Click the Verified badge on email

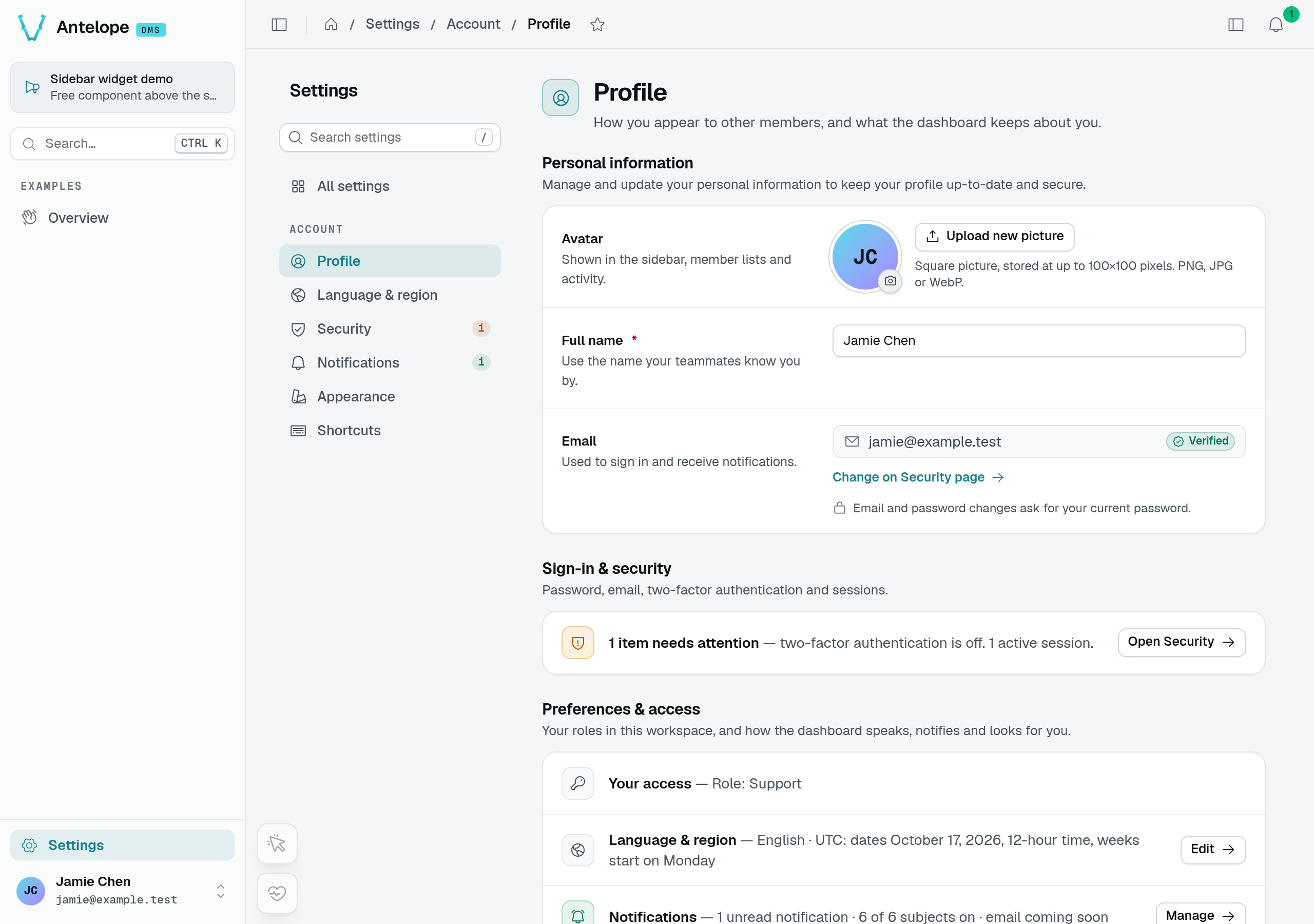coord(1200,441)
